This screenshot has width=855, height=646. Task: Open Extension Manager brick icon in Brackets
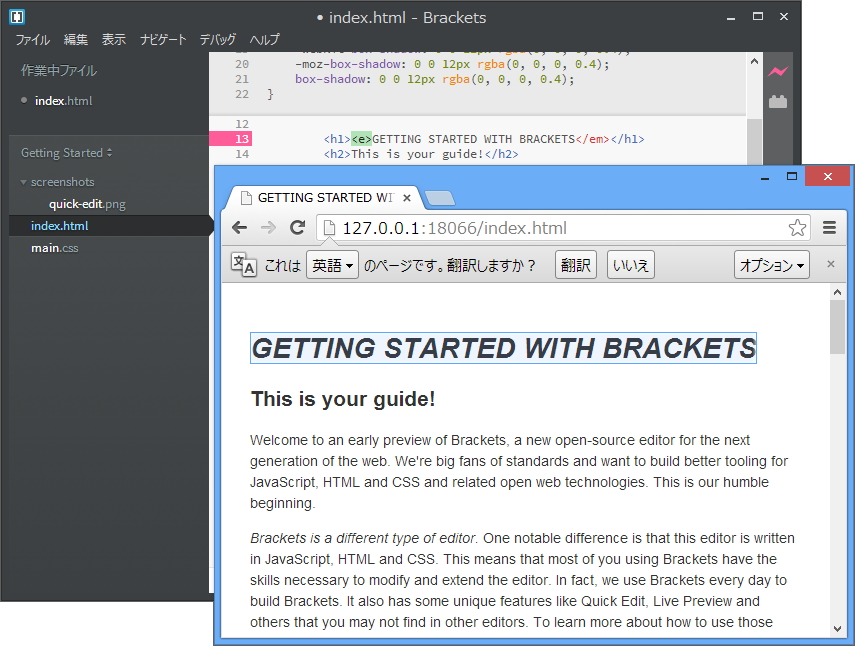pos(778,101)
